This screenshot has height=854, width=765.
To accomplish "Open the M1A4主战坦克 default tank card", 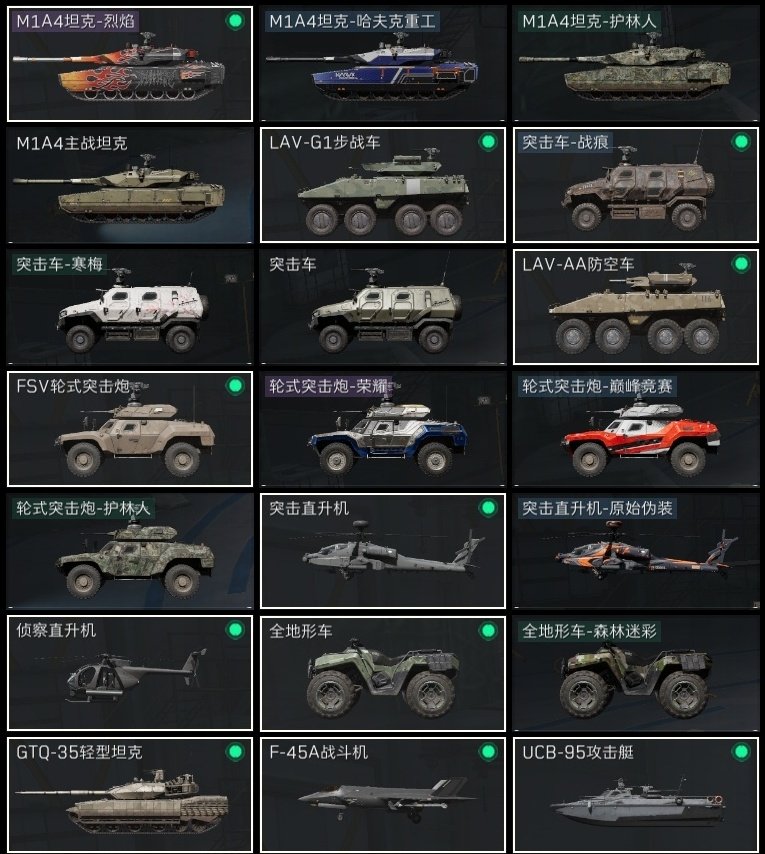I will [x=130, y=185].
